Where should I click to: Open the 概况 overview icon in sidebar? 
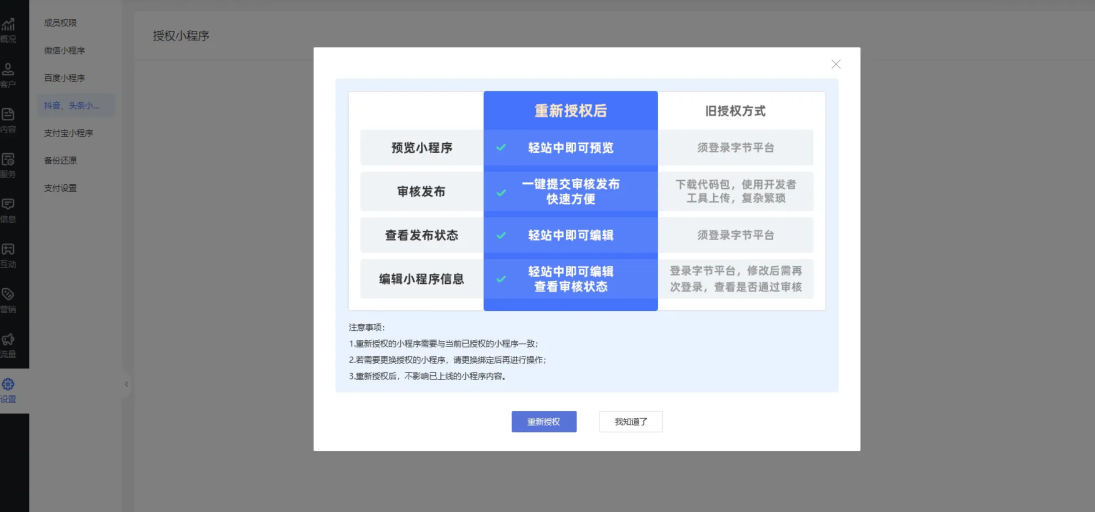click(x=8, y=28)
